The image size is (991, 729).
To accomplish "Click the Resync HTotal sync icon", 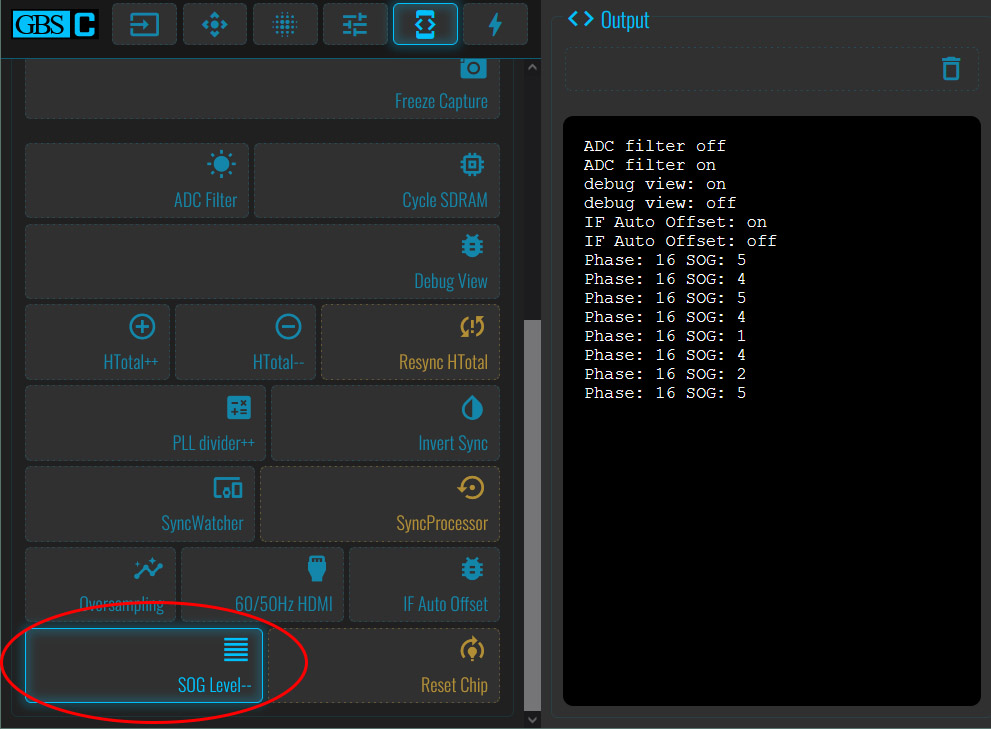I will point(472,326).
